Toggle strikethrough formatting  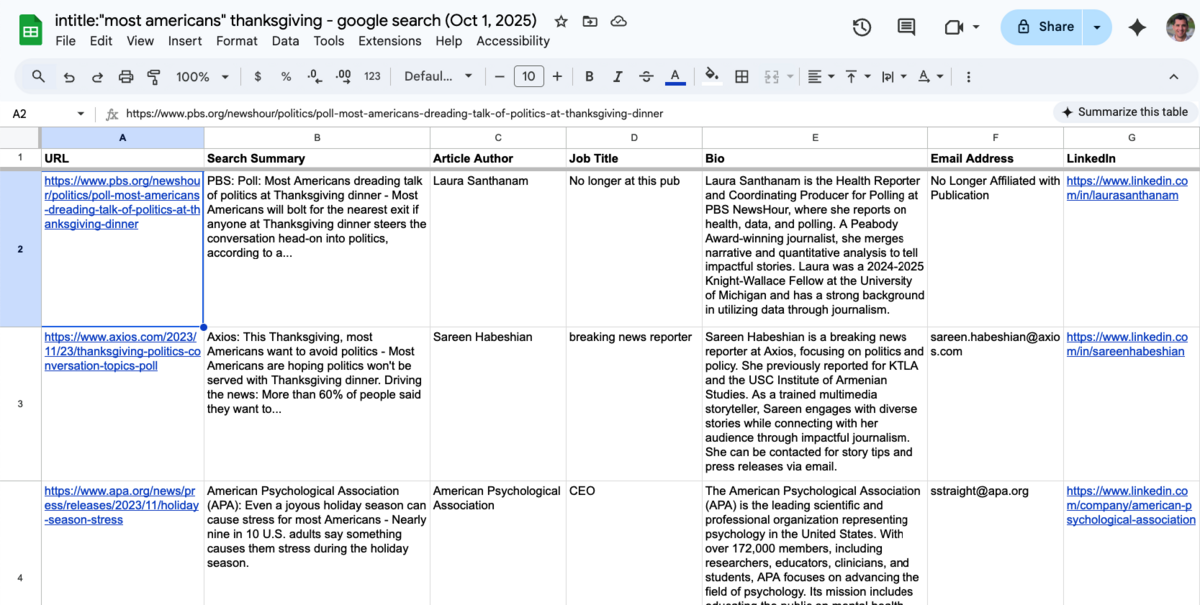pyautogui.click(x=645, y=76)
